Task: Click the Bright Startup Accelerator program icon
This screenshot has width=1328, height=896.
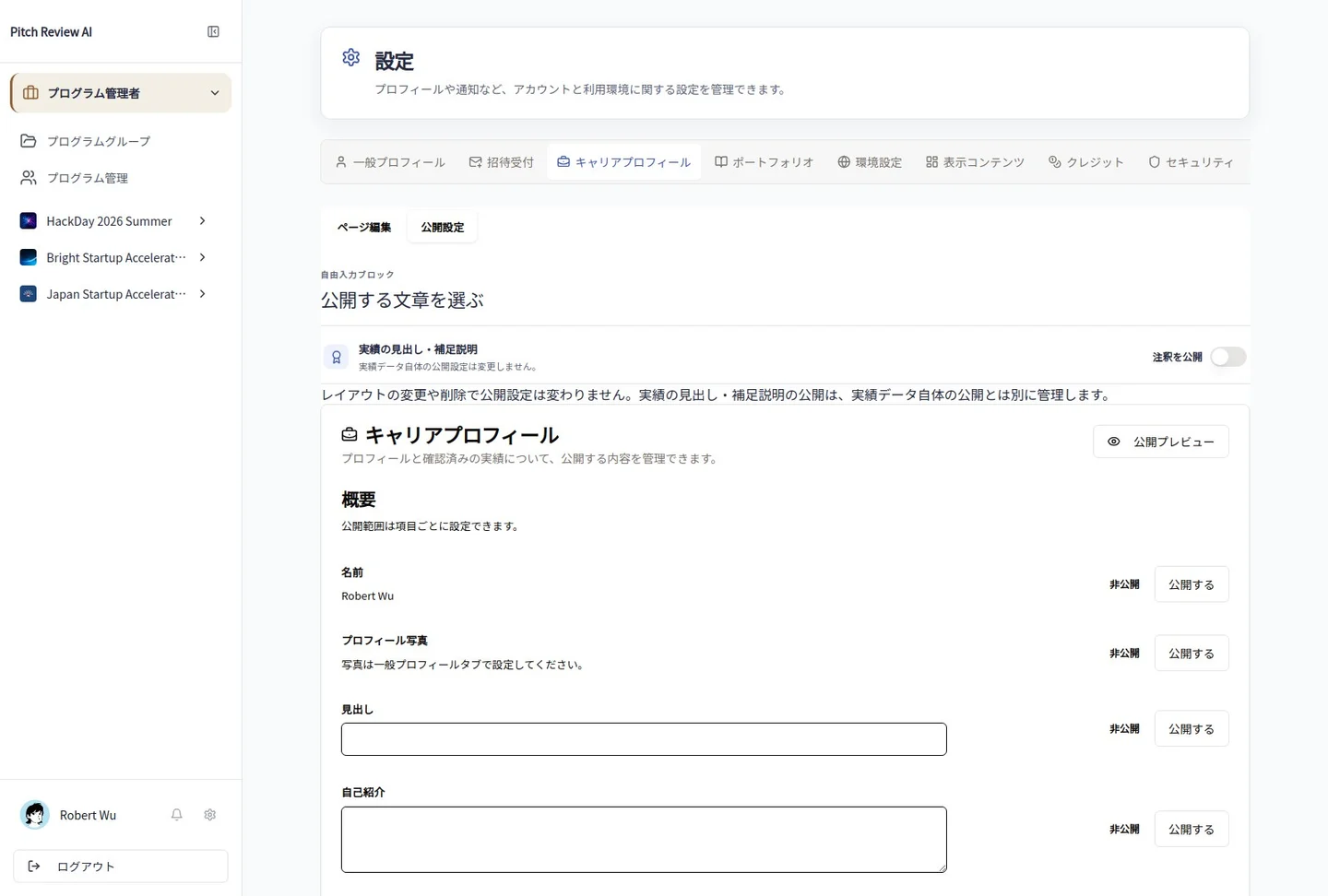Action: [x=29, y=257]
